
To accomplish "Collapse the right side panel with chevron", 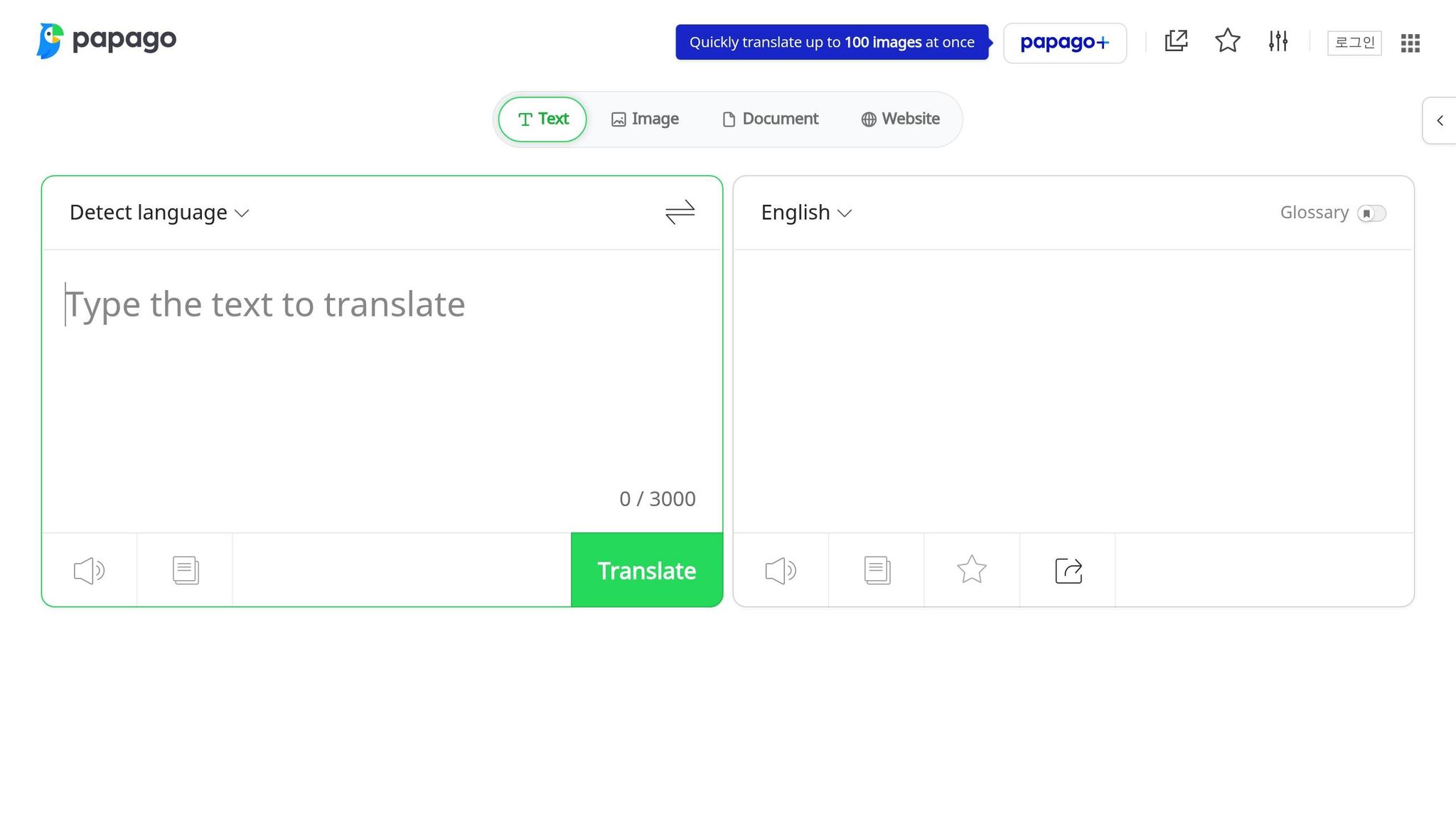I will (1440, 120).
